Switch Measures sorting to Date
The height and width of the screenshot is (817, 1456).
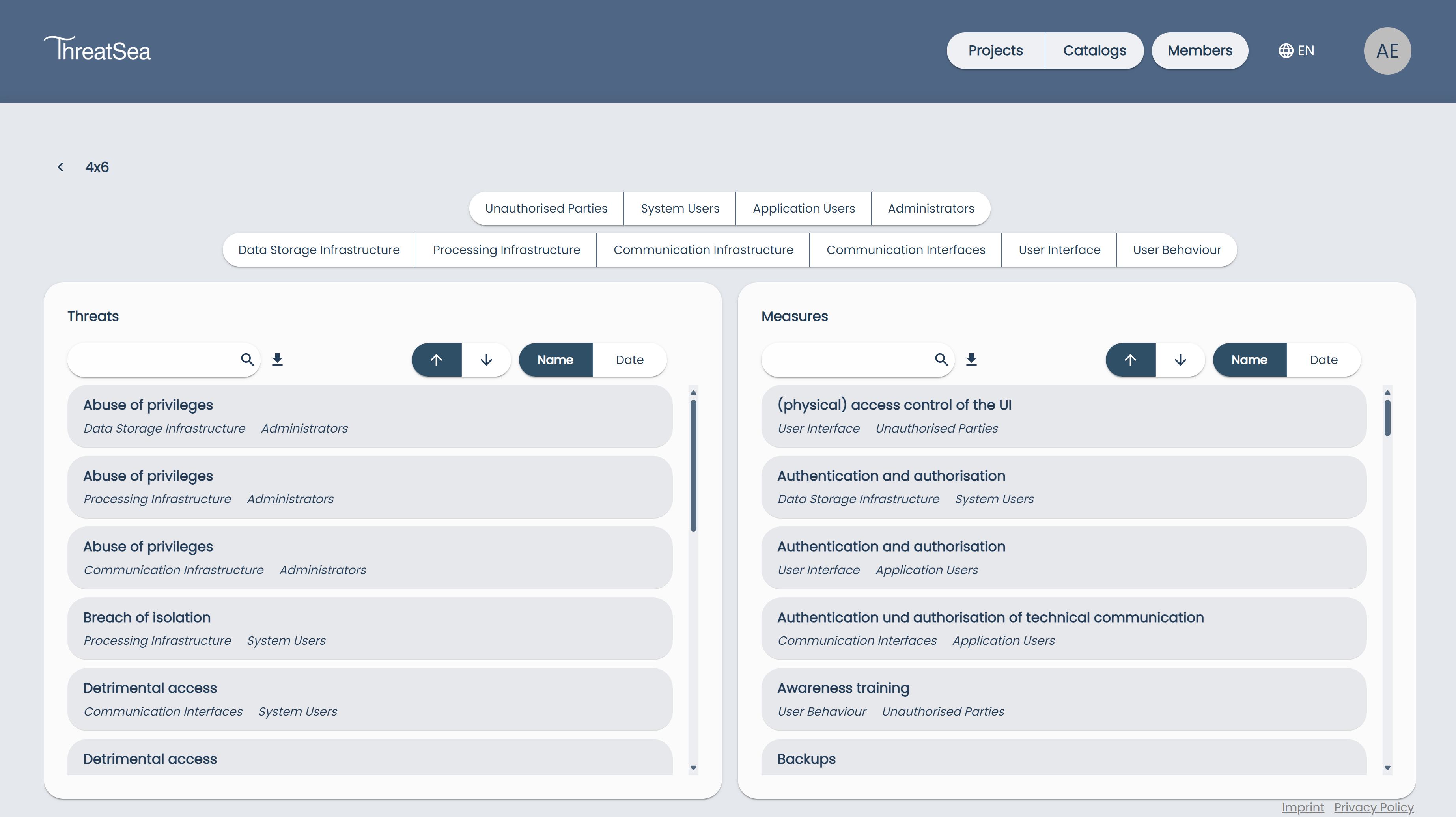click(x=1323, y=360)
